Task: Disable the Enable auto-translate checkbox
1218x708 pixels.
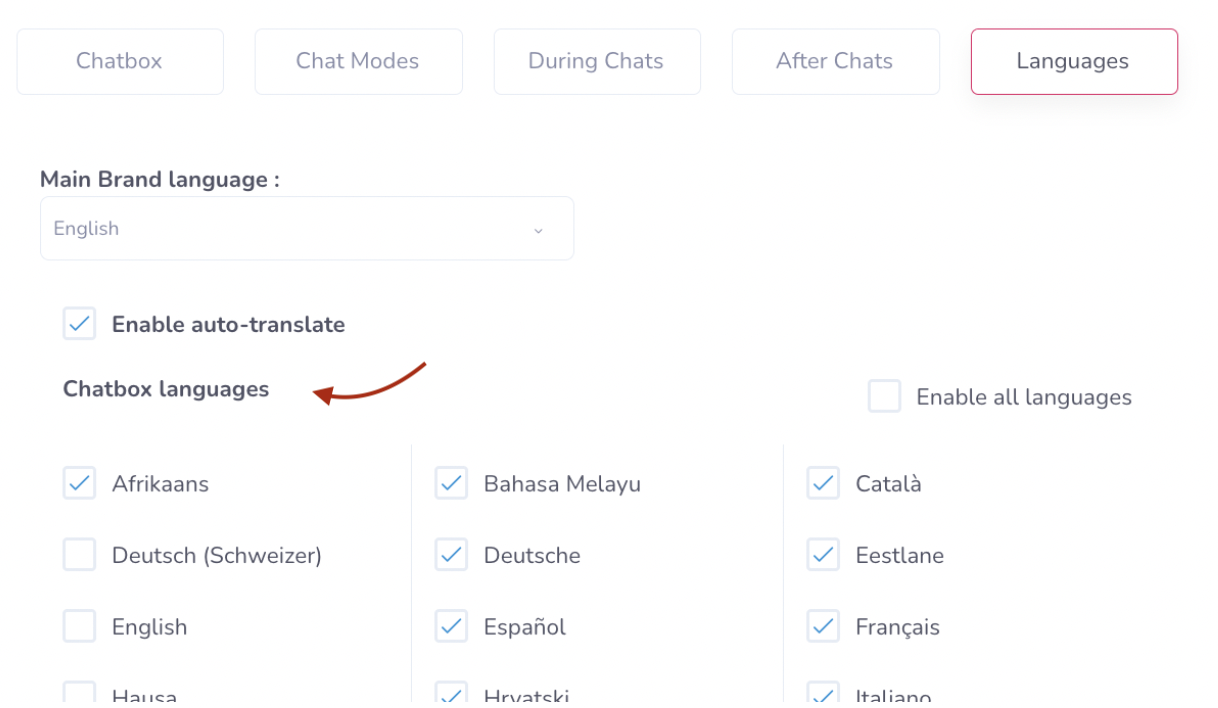Action: pos(80,324)
